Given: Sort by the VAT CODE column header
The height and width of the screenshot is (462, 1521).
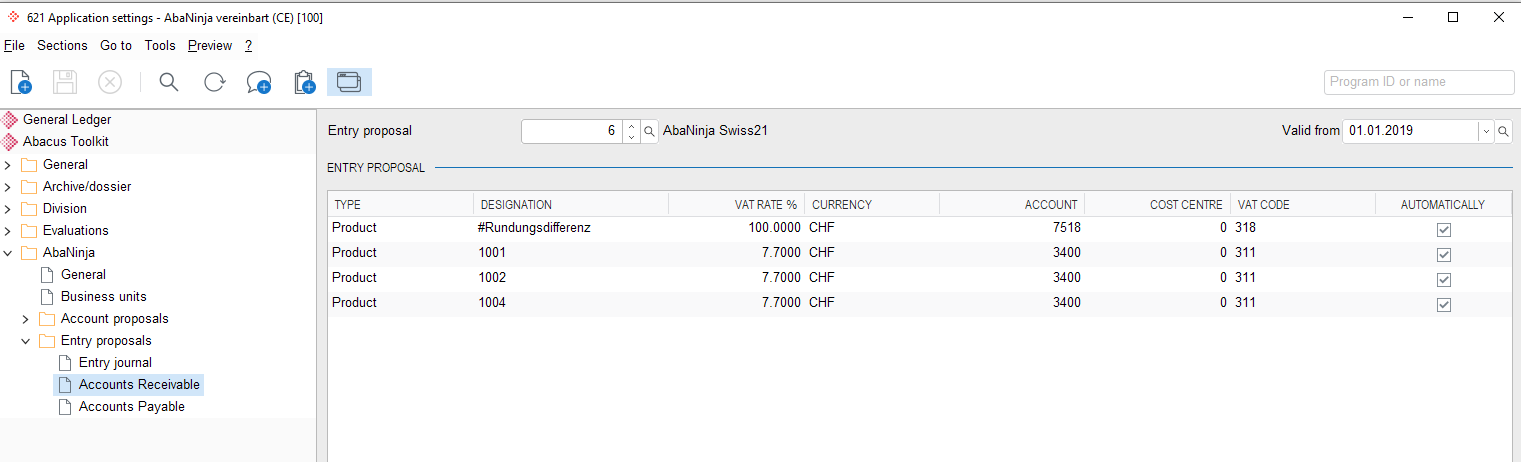Looking at the screenshot, I should click(x=1302, y=204).
